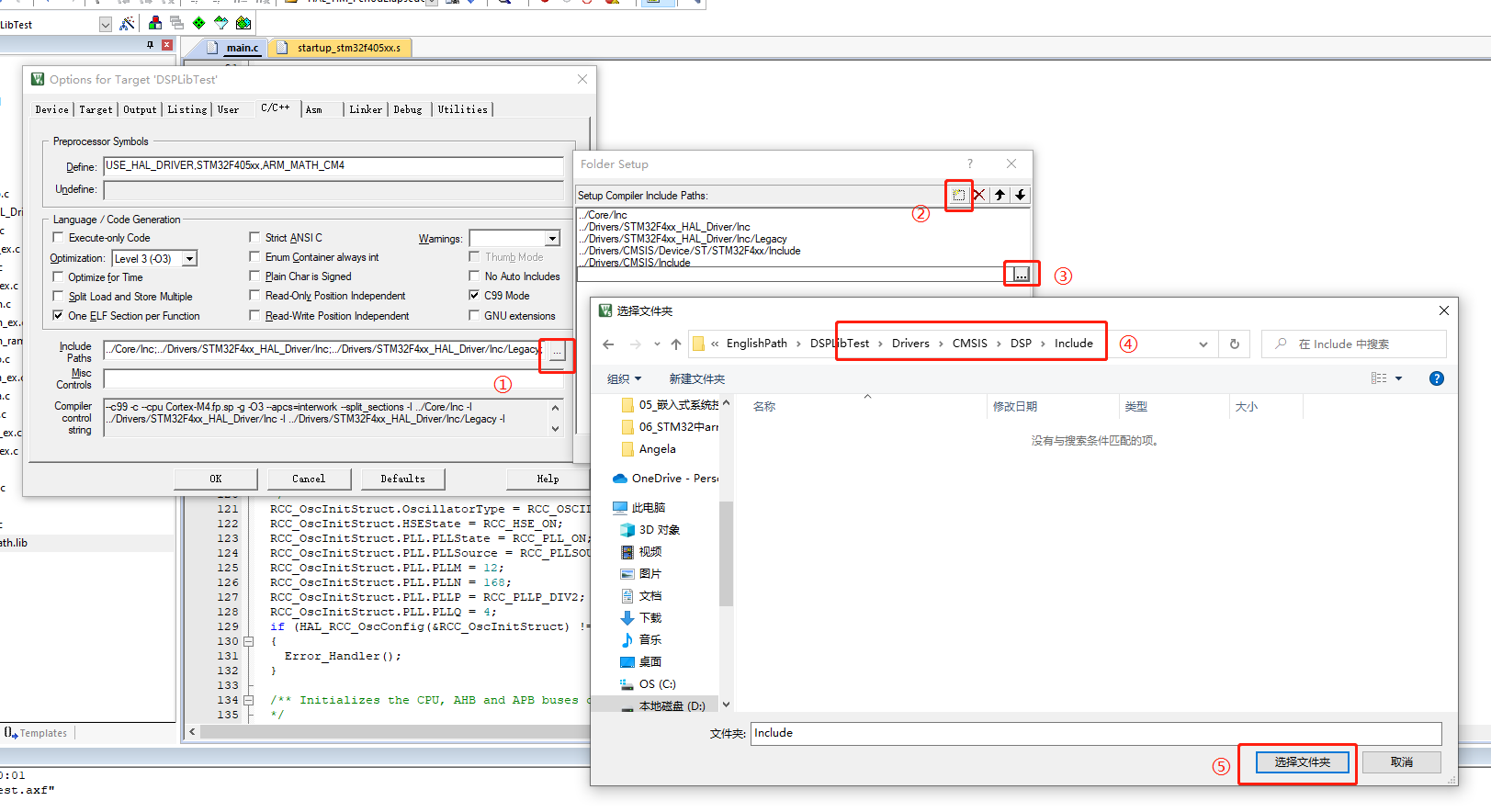
Task: Refresh the folder chooser address bar
Action: [1235, 344]
